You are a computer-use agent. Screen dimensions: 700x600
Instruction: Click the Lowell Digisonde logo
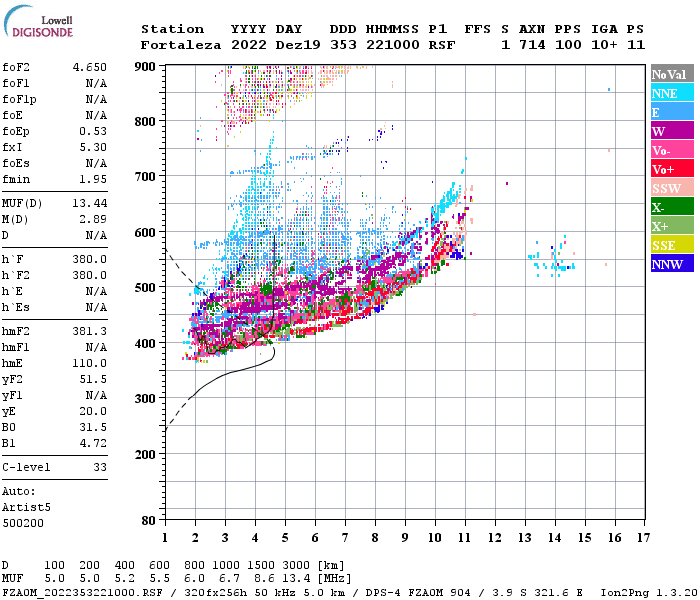38,21
